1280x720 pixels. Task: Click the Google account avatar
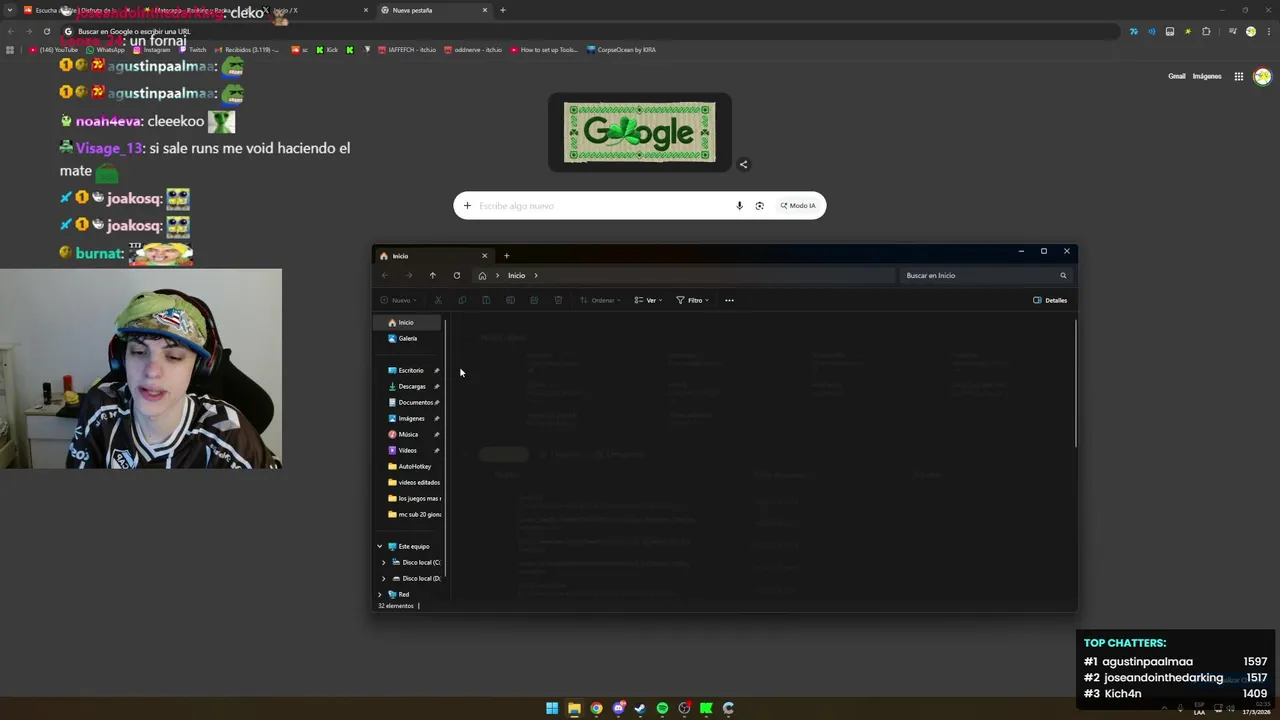pos(1262,76)
